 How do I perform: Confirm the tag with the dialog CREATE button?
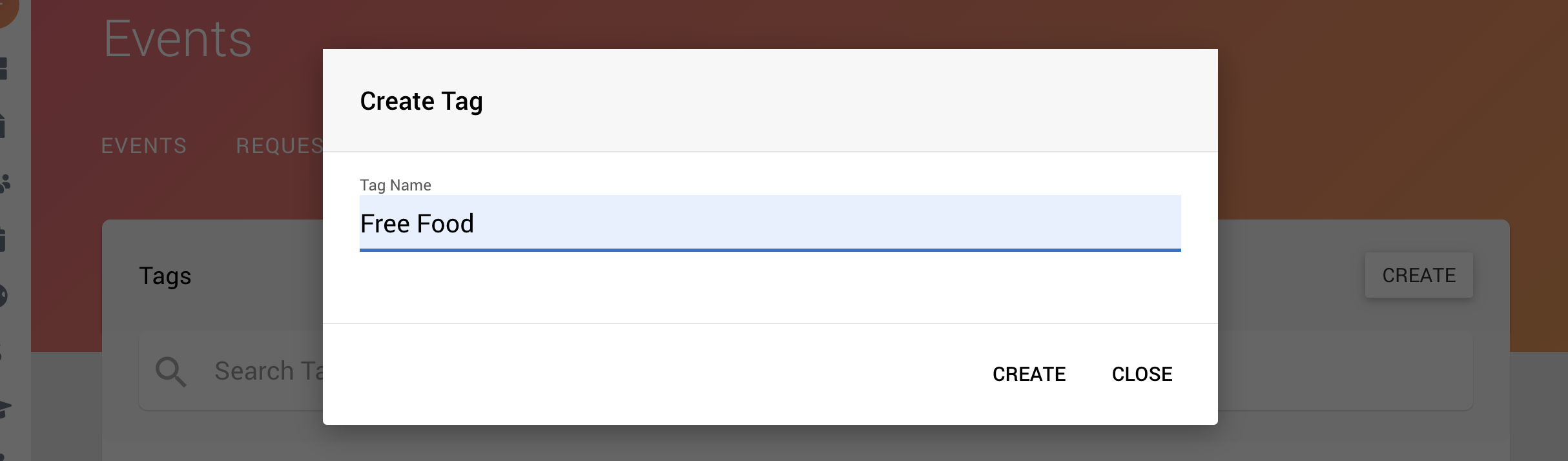tap(1029, 374)
